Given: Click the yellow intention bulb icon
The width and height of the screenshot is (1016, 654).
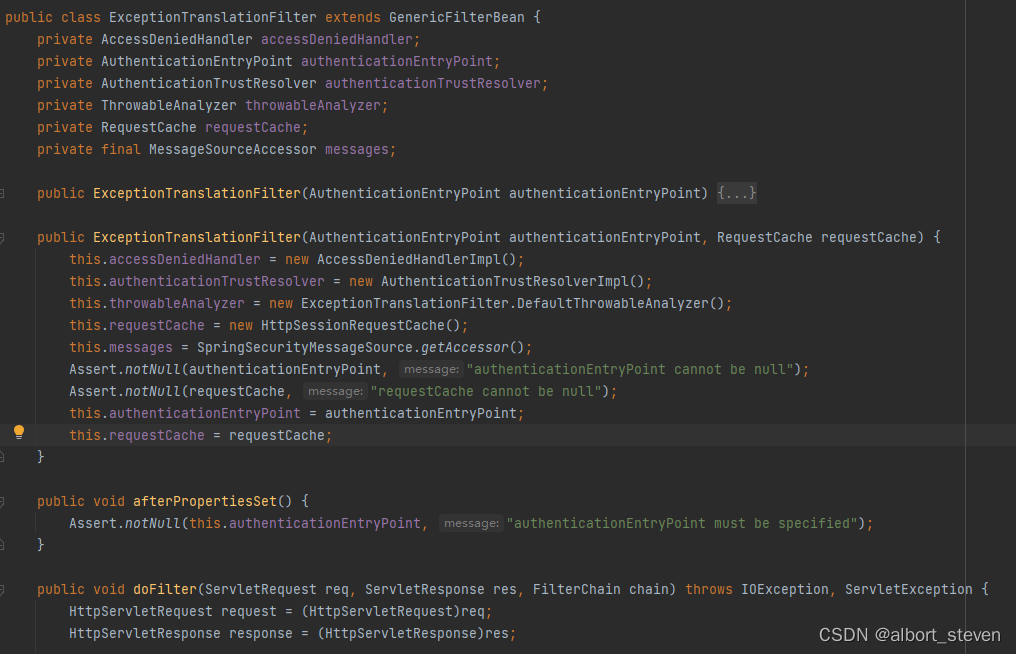Looking at the screenshot, I should (17, 432).
